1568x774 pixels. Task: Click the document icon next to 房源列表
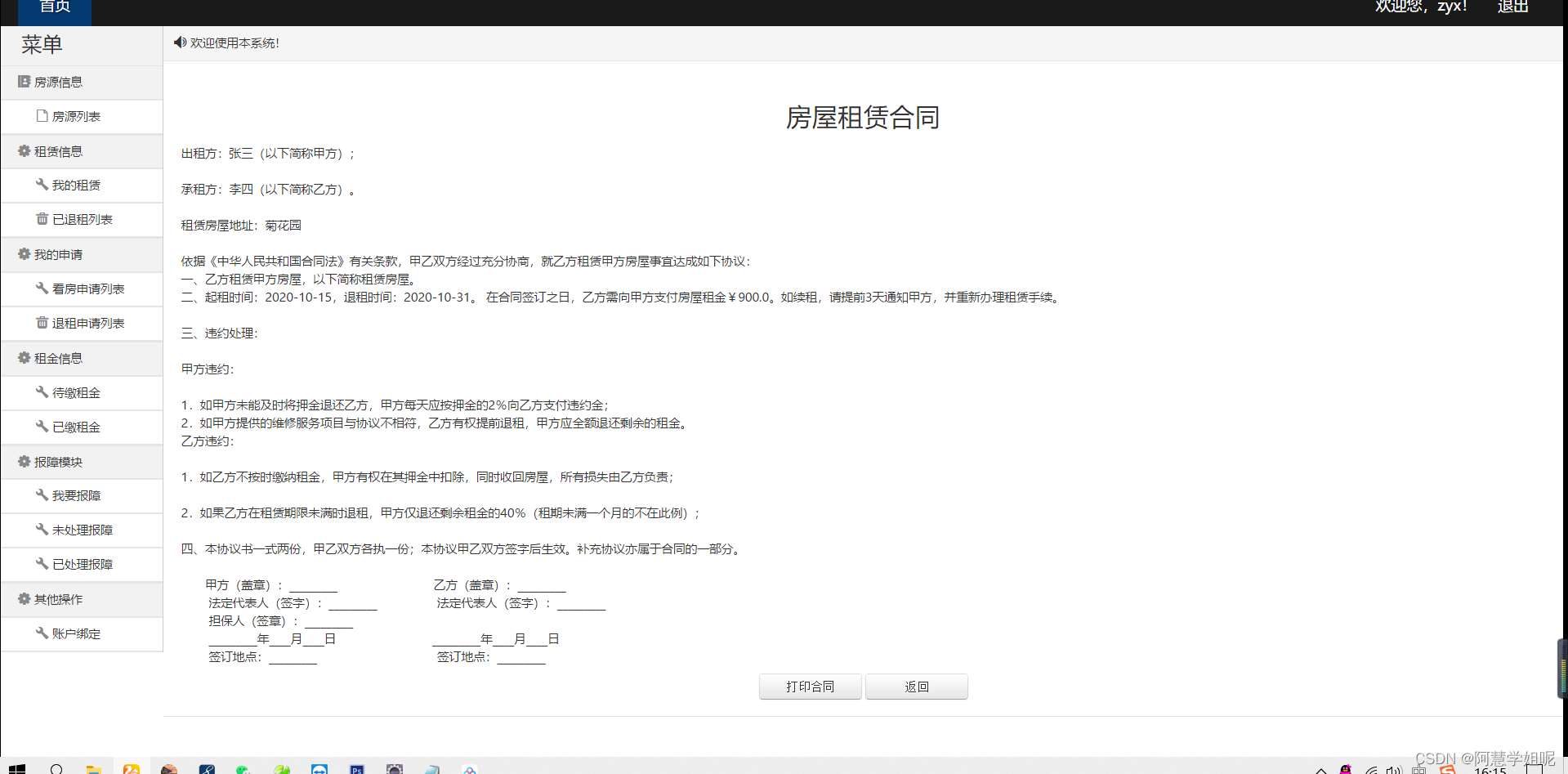42,116
